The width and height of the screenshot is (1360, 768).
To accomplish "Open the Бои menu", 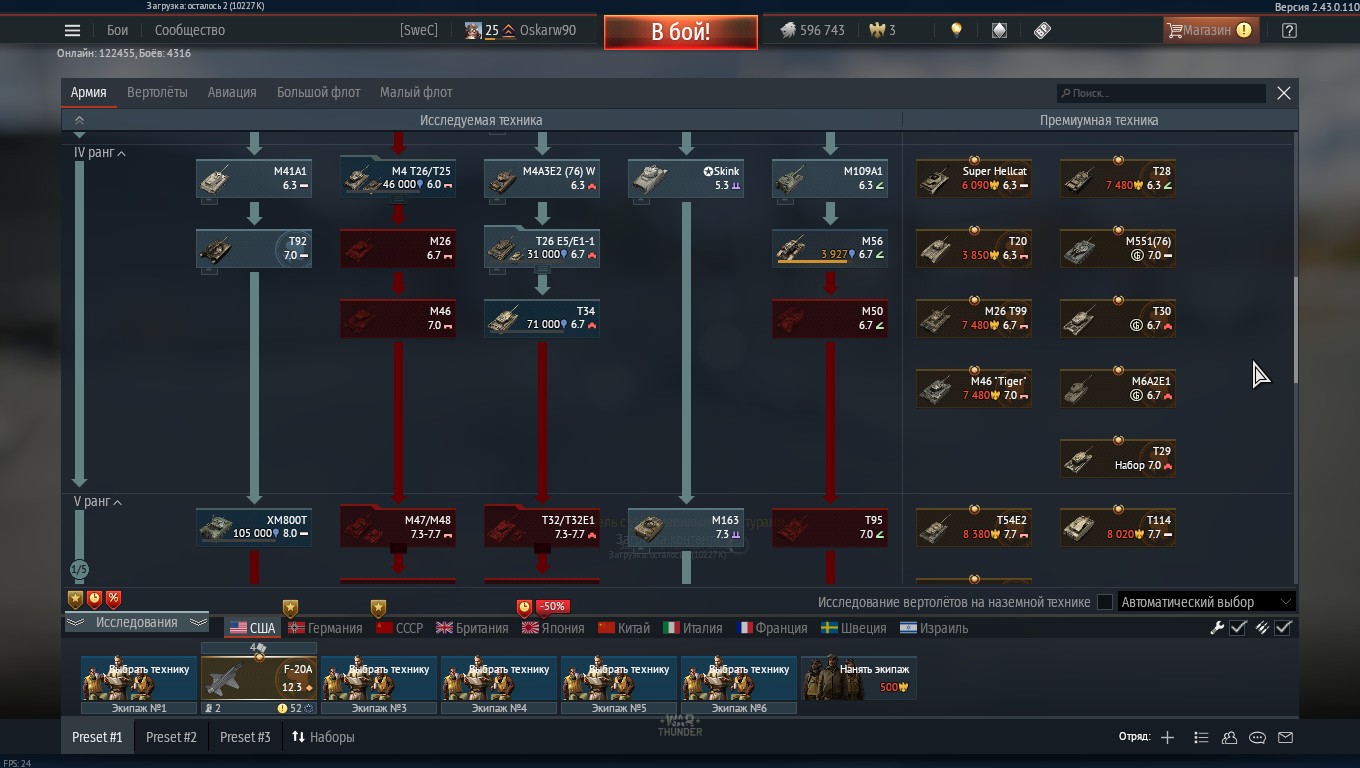I will (117, 30).
